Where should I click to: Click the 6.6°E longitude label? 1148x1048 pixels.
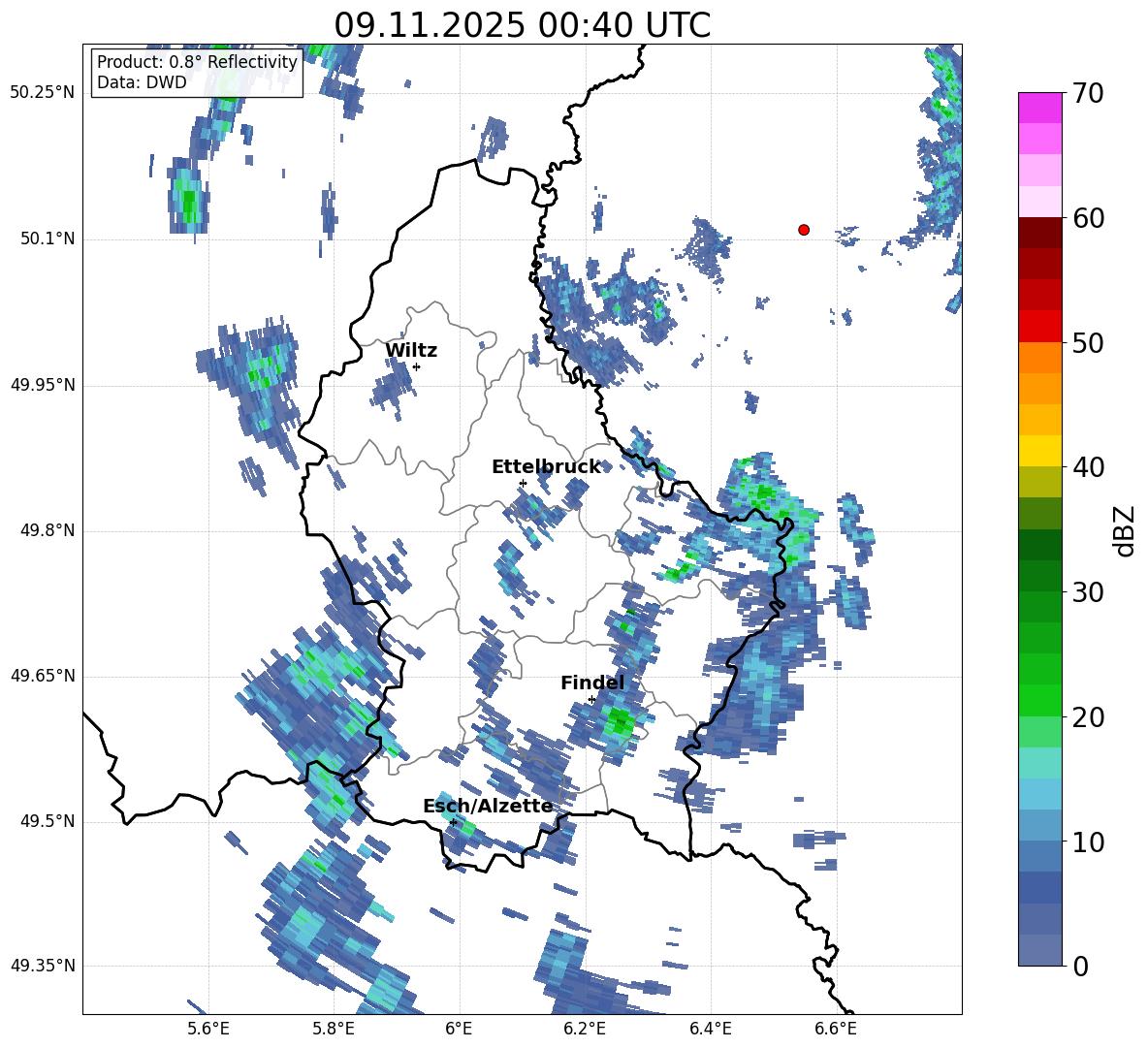coord(836,1029)
